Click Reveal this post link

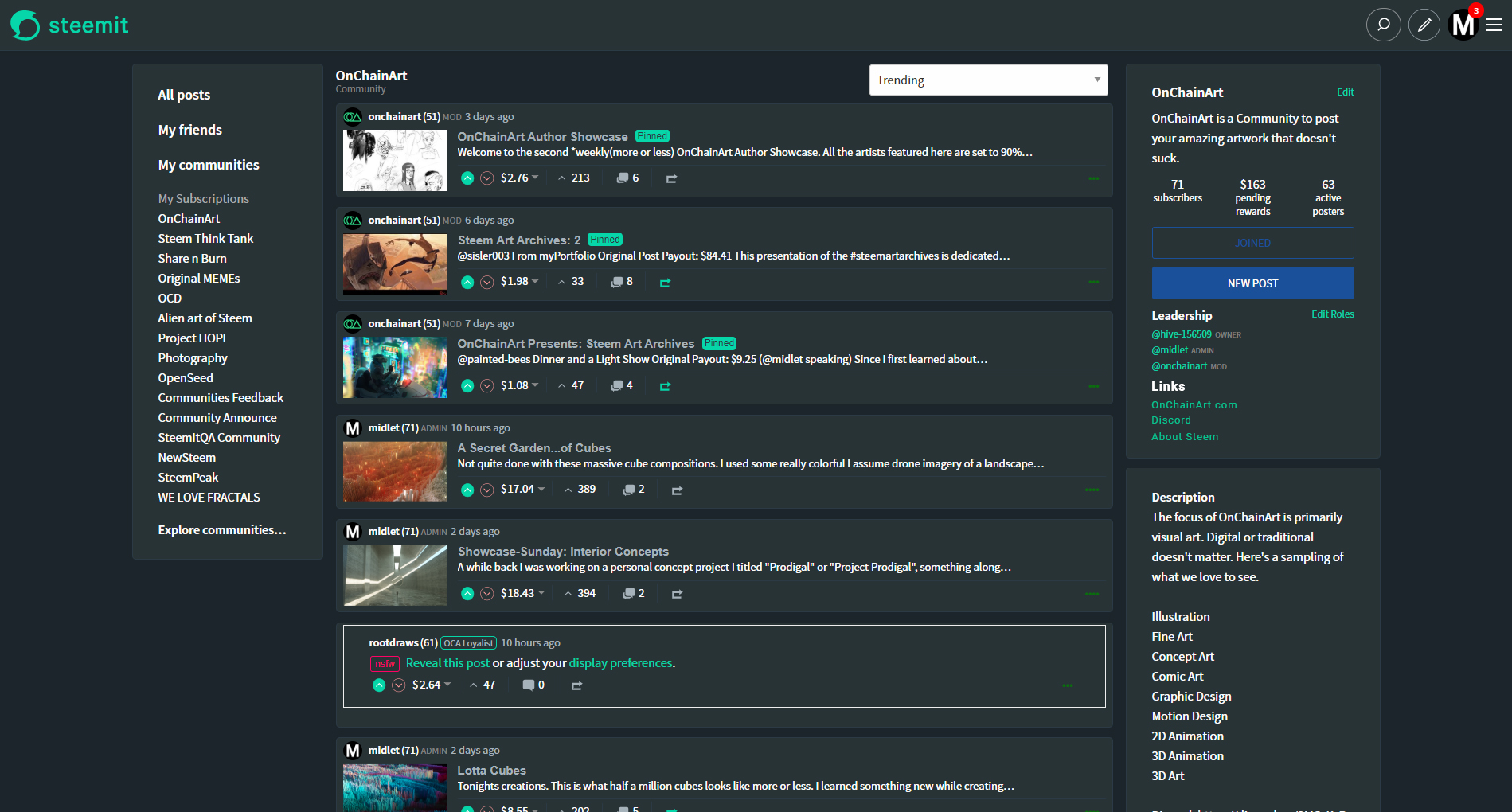click(447, 663)
